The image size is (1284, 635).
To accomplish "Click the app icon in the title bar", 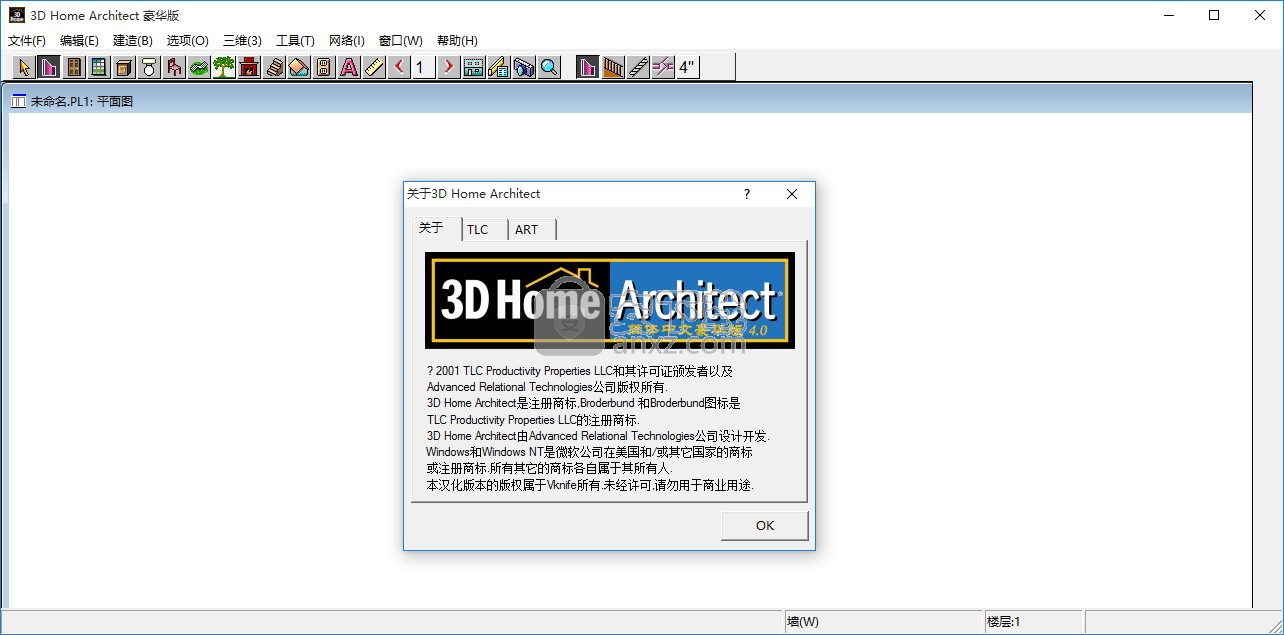I will (16, 15).
